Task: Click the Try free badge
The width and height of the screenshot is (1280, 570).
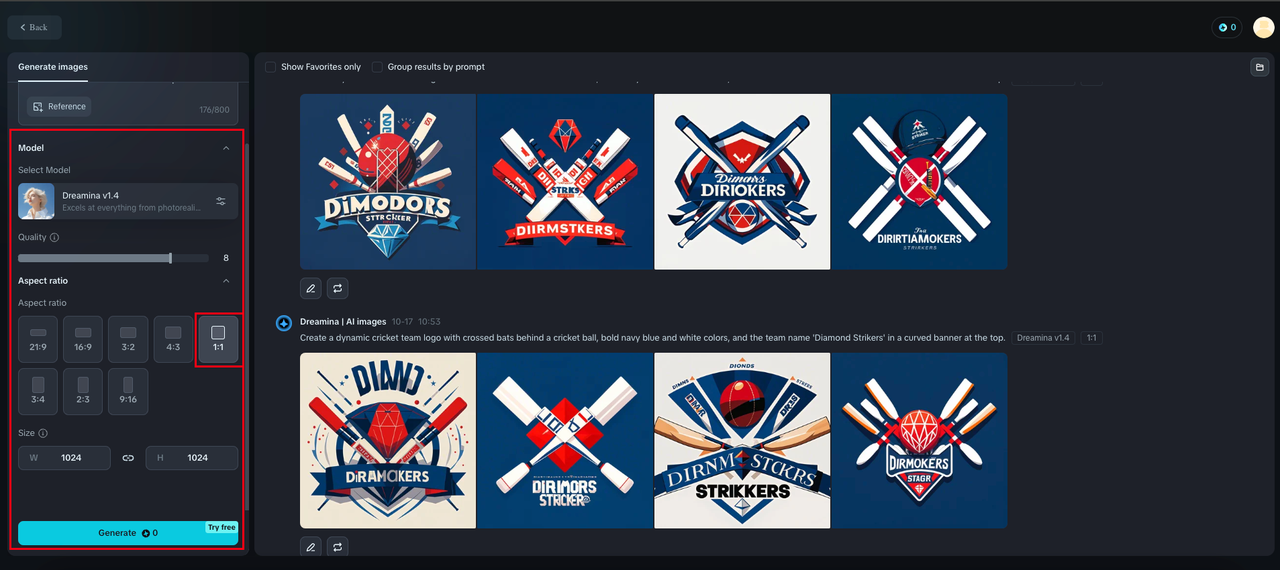Action: (x=222, y=527)
